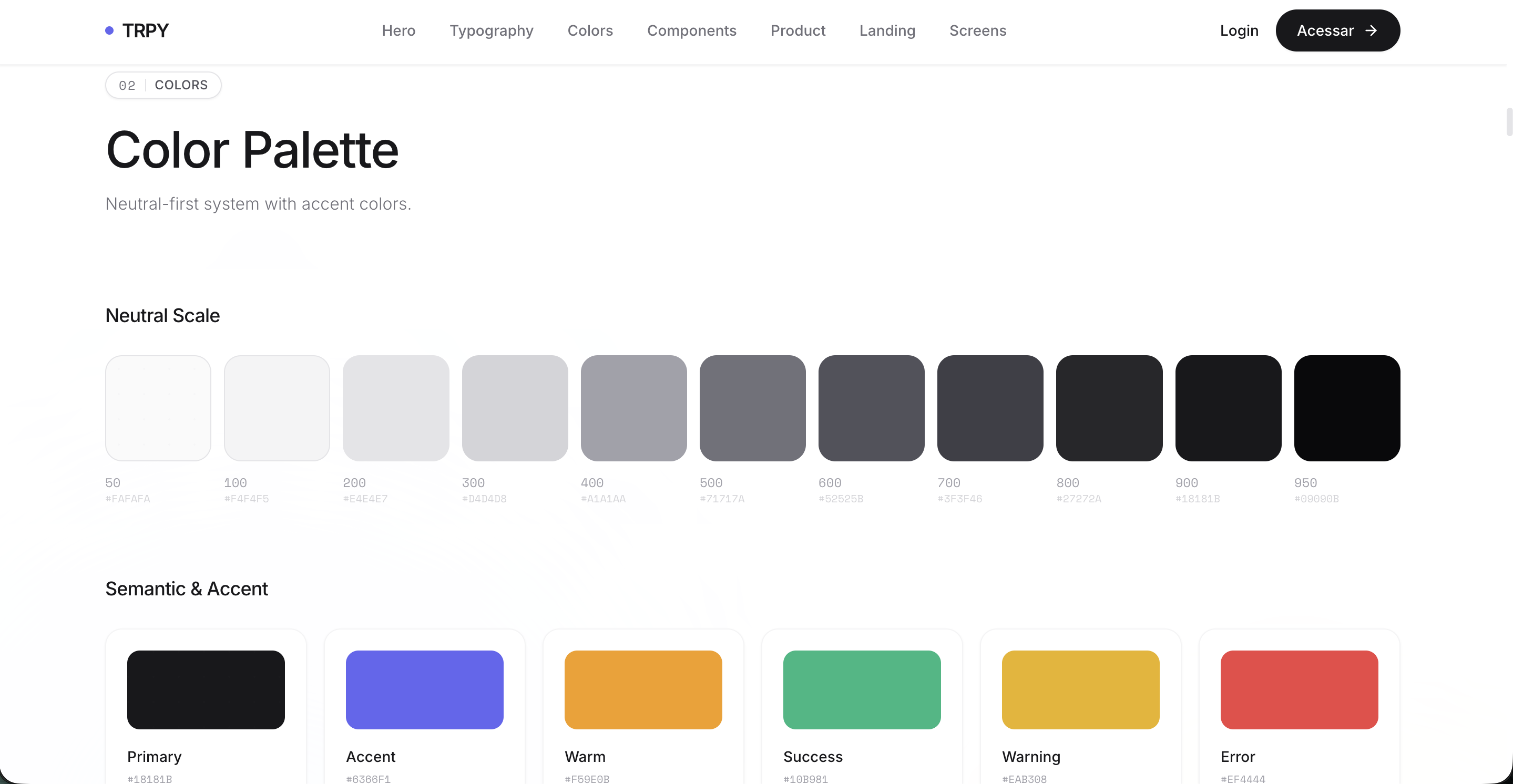
Task: Click the arrow icon in Acessar button
Action: [x=1371, y=30]
